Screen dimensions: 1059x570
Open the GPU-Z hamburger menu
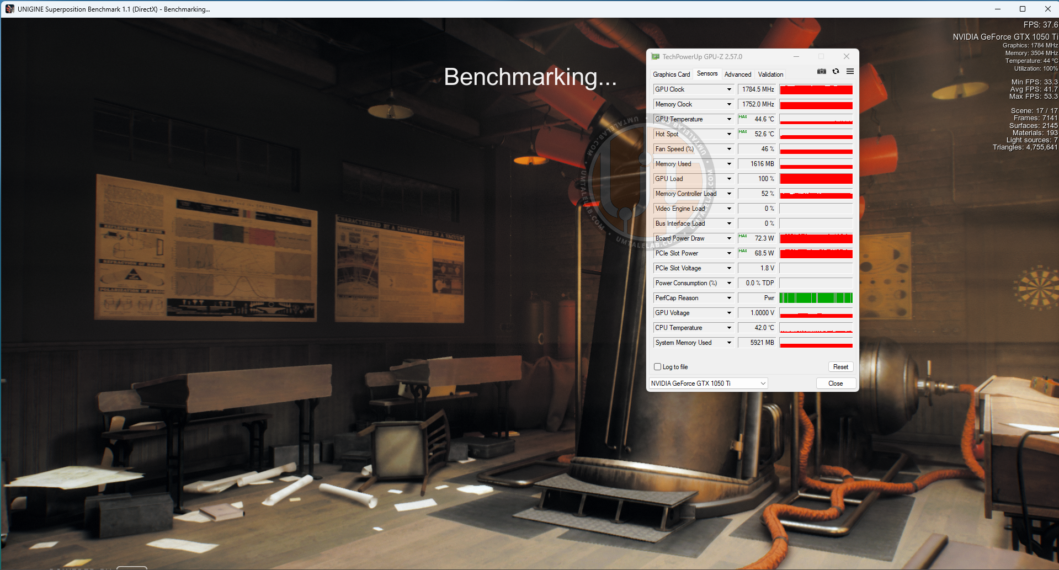click(x=850, y=72)
